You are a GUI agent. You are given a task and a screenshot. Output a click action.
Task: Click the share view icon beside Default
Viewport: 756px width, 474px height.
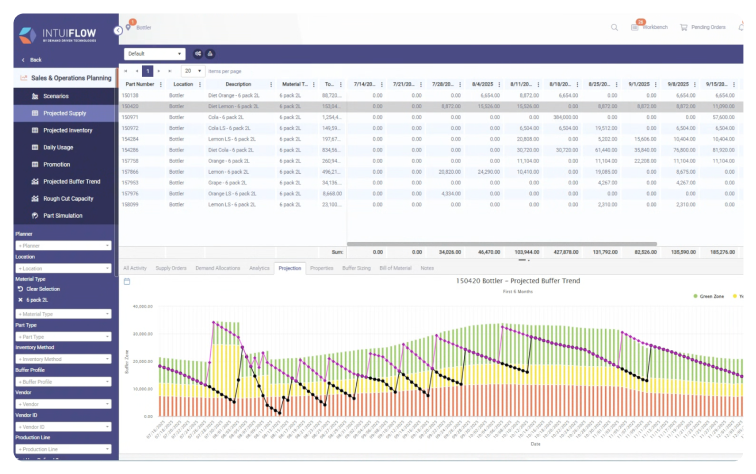coord(198,54)
